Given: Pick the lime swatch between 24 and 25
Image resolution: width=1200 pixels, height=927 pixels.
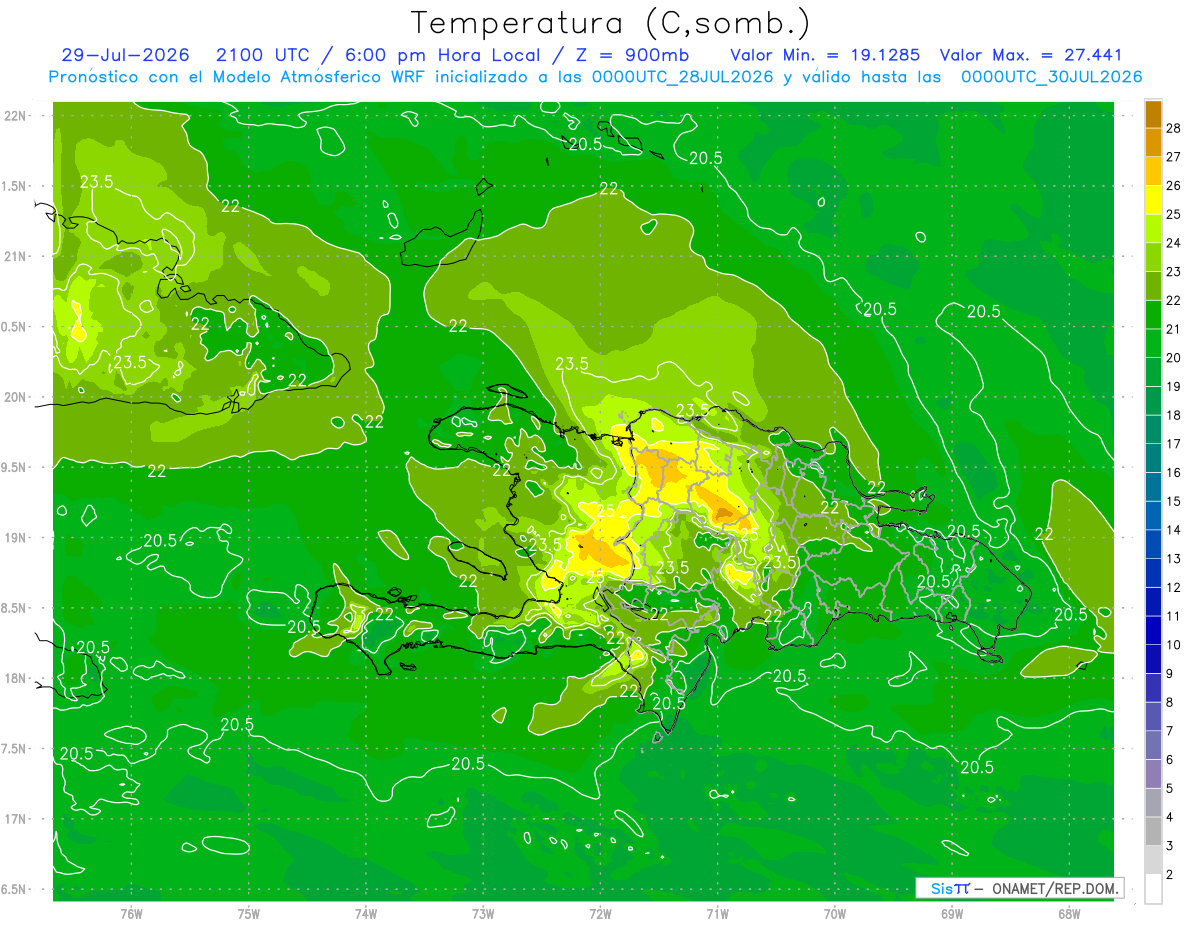Looking at the screenshot, I should pos(1153,229).
